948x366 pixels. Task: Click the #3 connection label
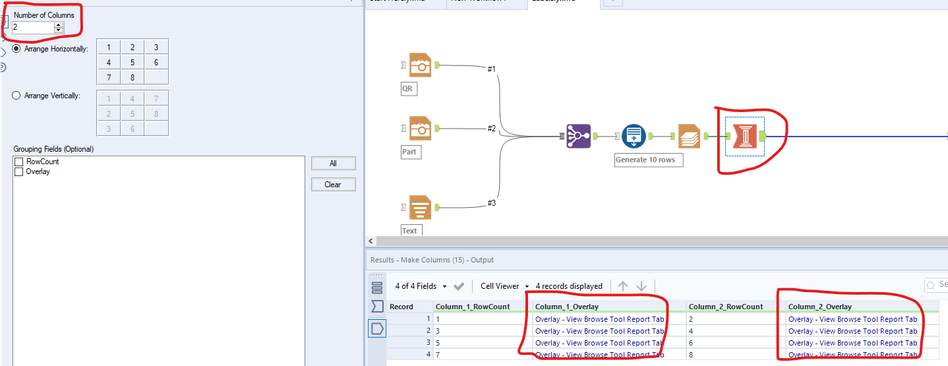click(x=492, y=203)
